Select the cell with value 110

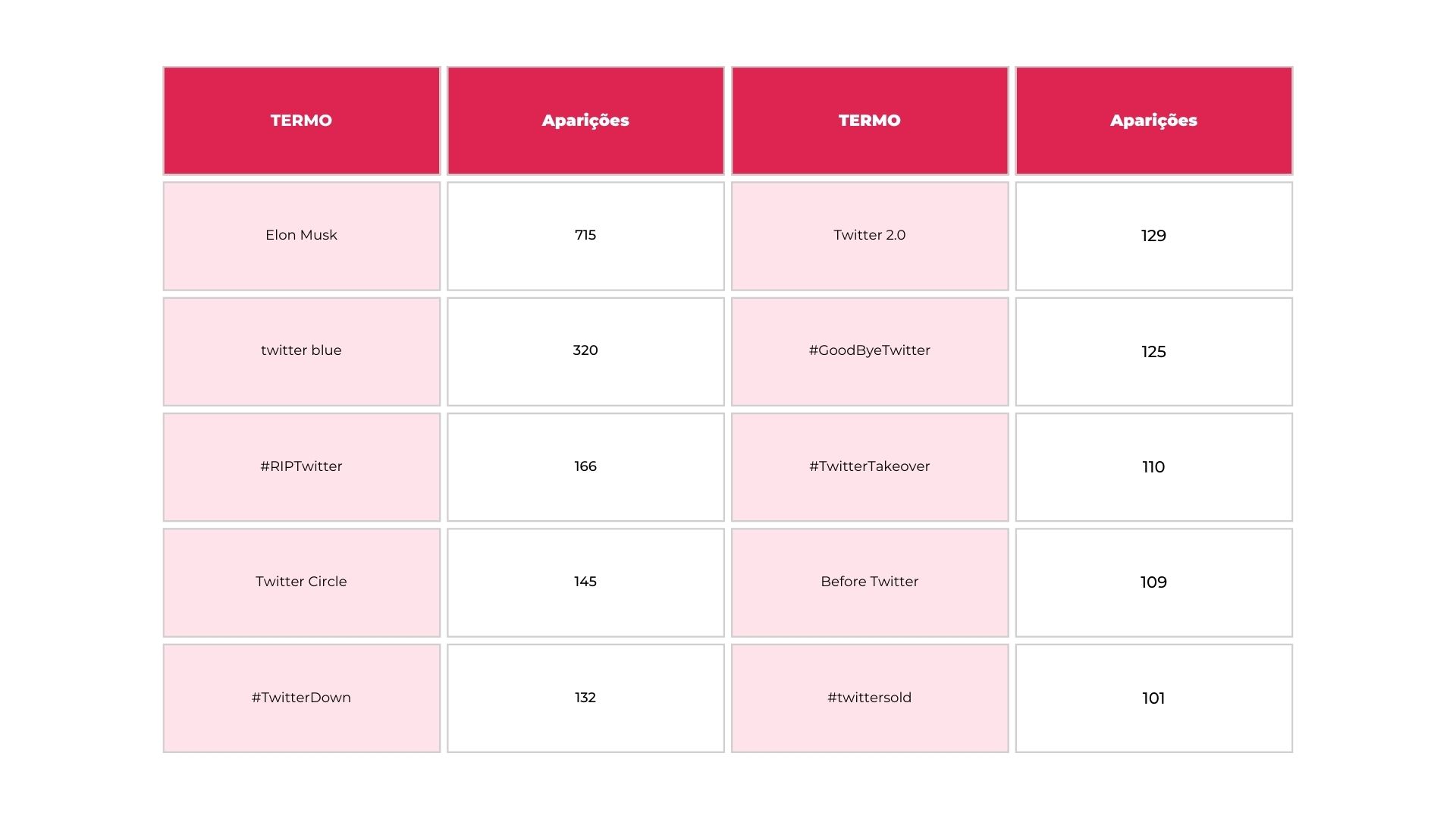tap(1153, 466)
